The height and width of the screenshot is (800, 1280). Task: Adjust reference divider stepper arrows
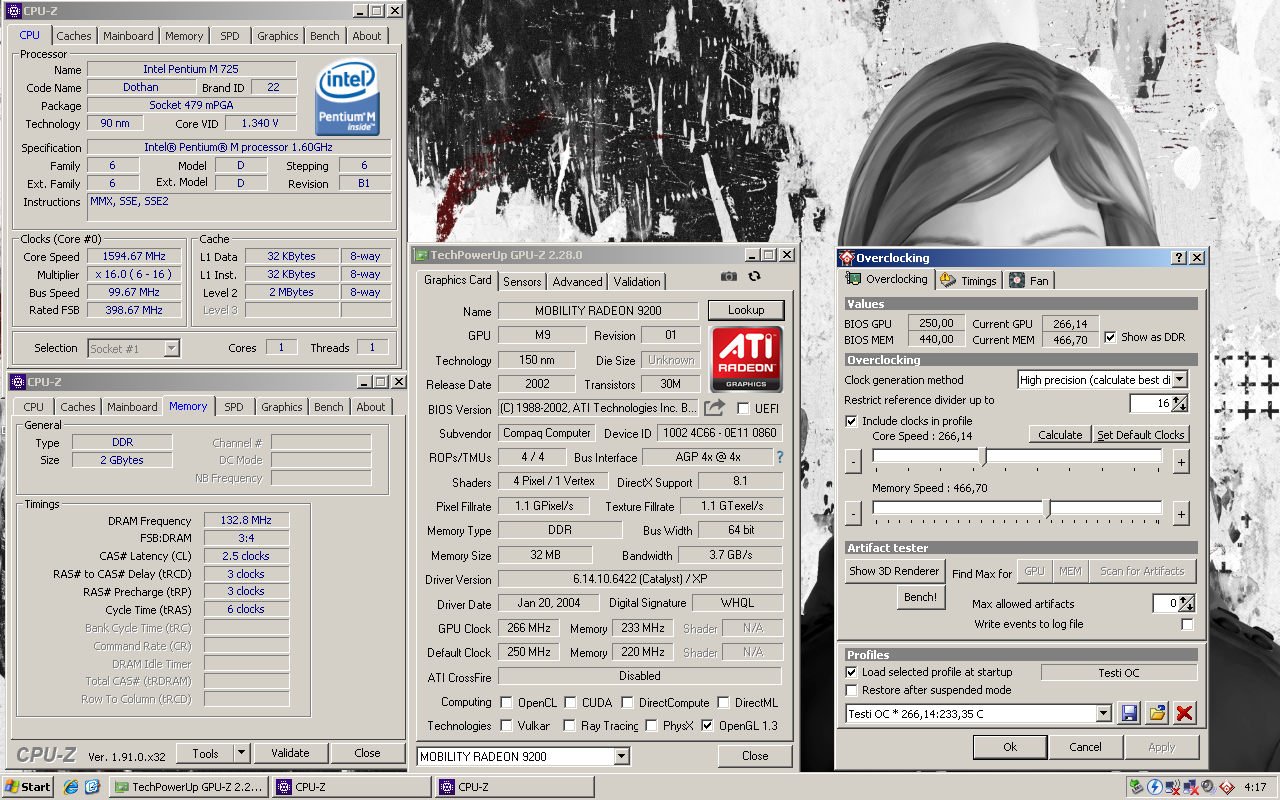pyautogui.click(x=1180, y=403)
